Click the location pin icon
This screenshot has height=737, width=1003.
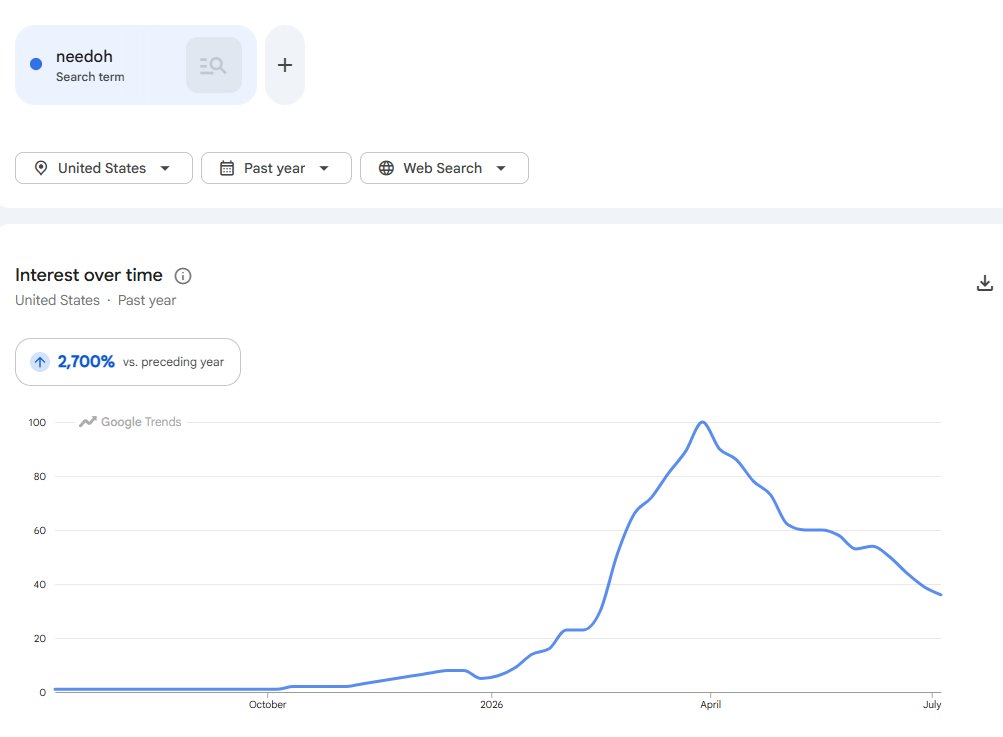[41, 168]
